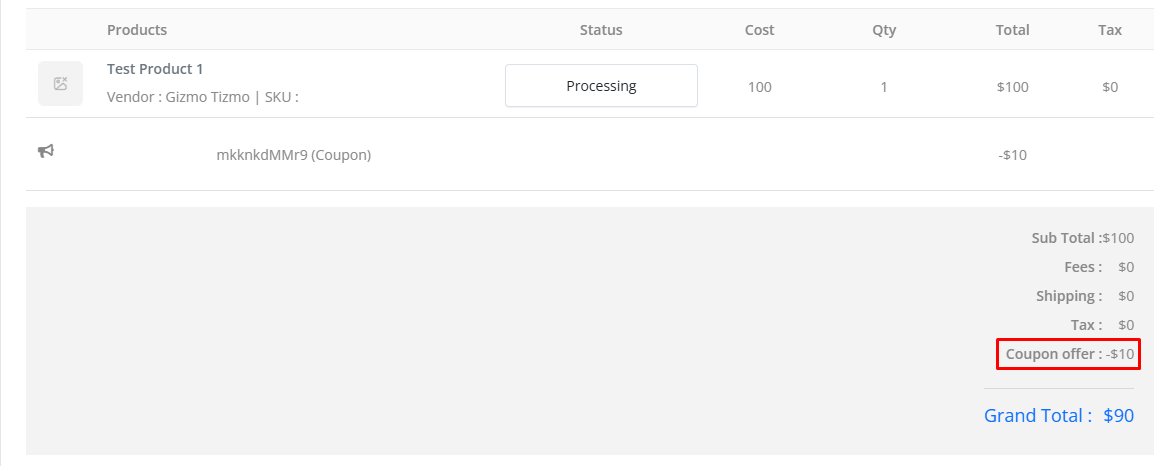Click the Shipping $0 line
This screenshot has width=1170, height=466.
pyautogui.click(x=1084, y=296)
